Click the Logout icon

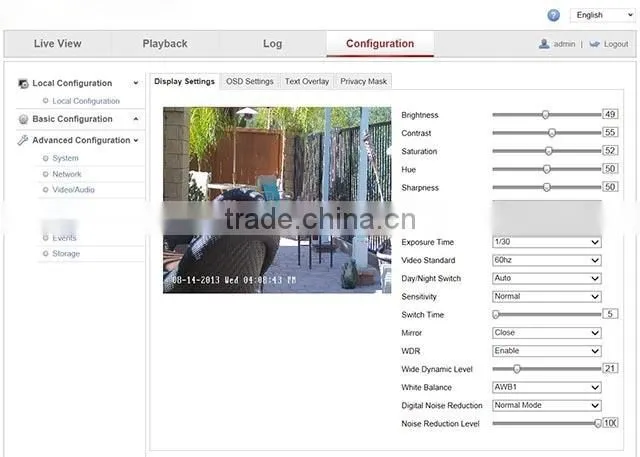(x=594, y=44)
